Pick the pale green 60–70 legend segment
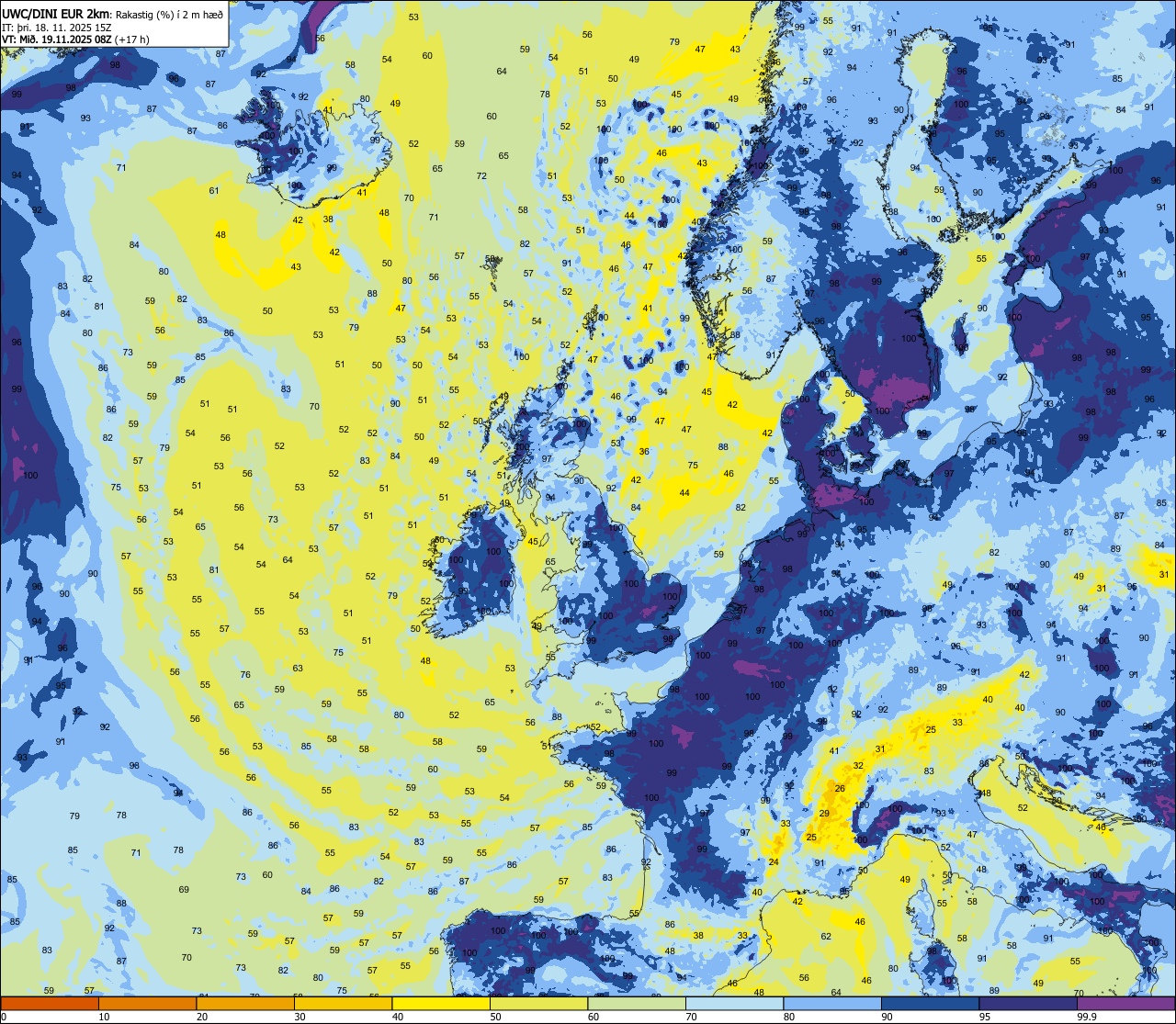This screenshot has width=1176, height=1024. pyautogui.click(x=637, y=1003)
